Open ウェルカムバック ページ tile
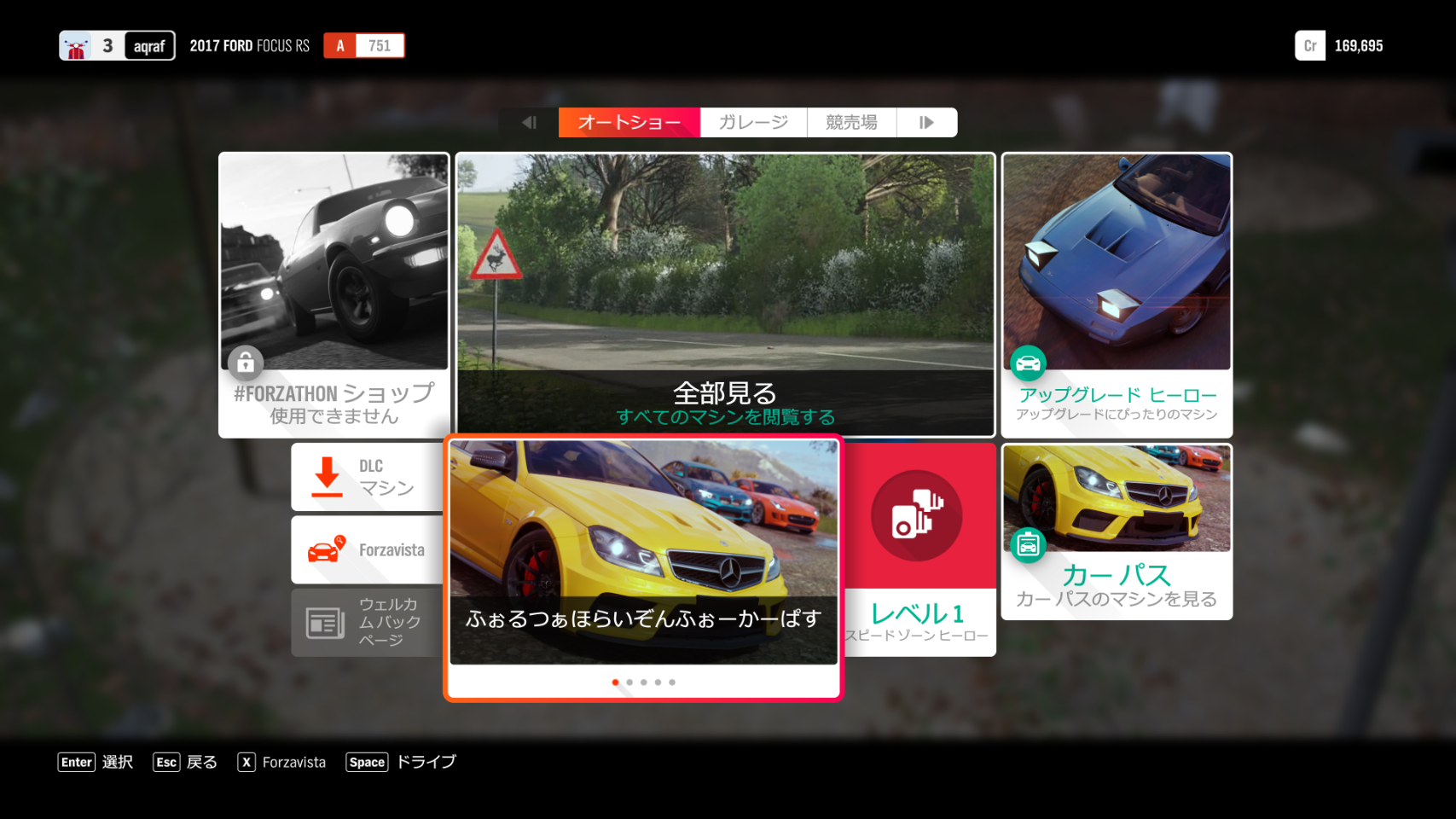The width and height of the screenshot is (1456, 819). coord(368,623)
